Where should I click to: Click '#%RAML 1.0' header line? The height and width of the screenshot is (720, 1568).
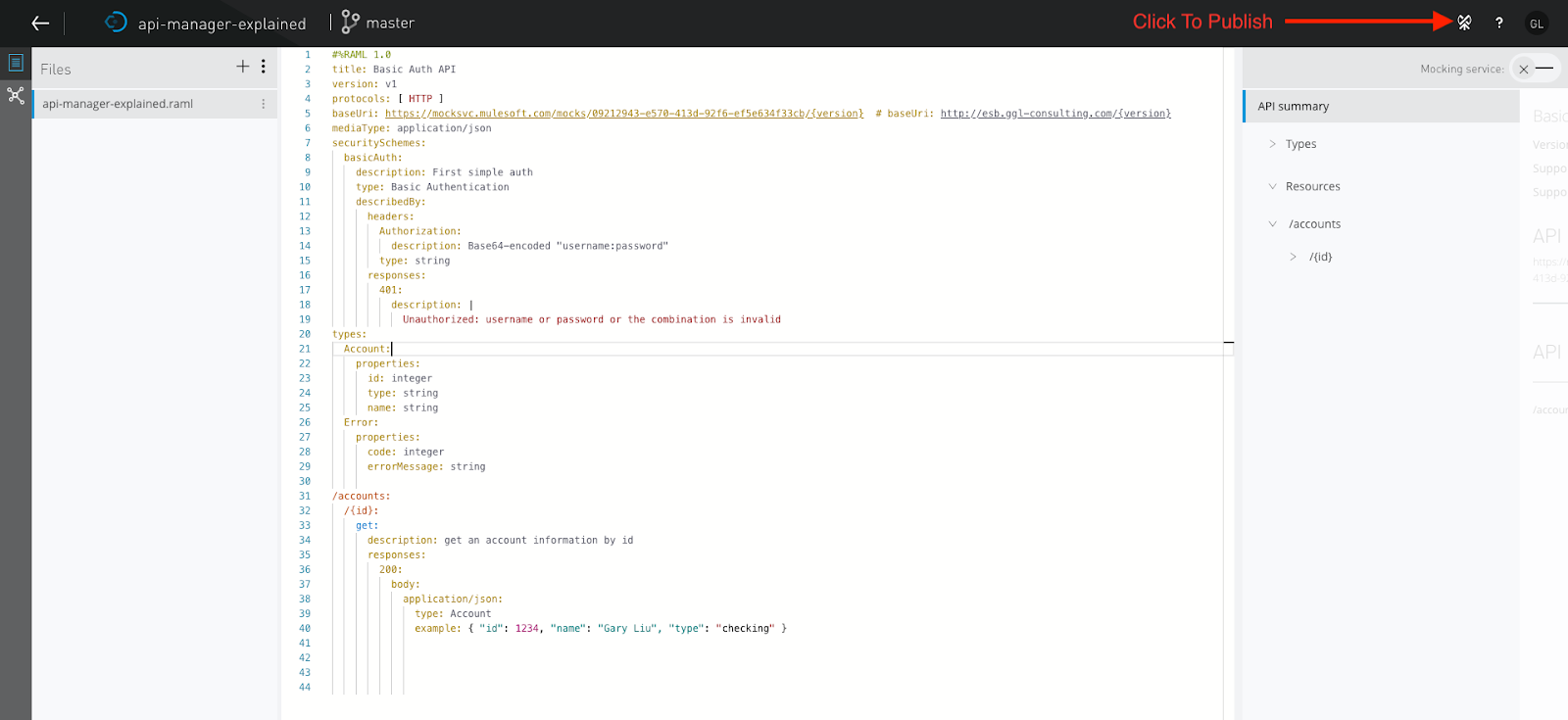tap(362, 55)
